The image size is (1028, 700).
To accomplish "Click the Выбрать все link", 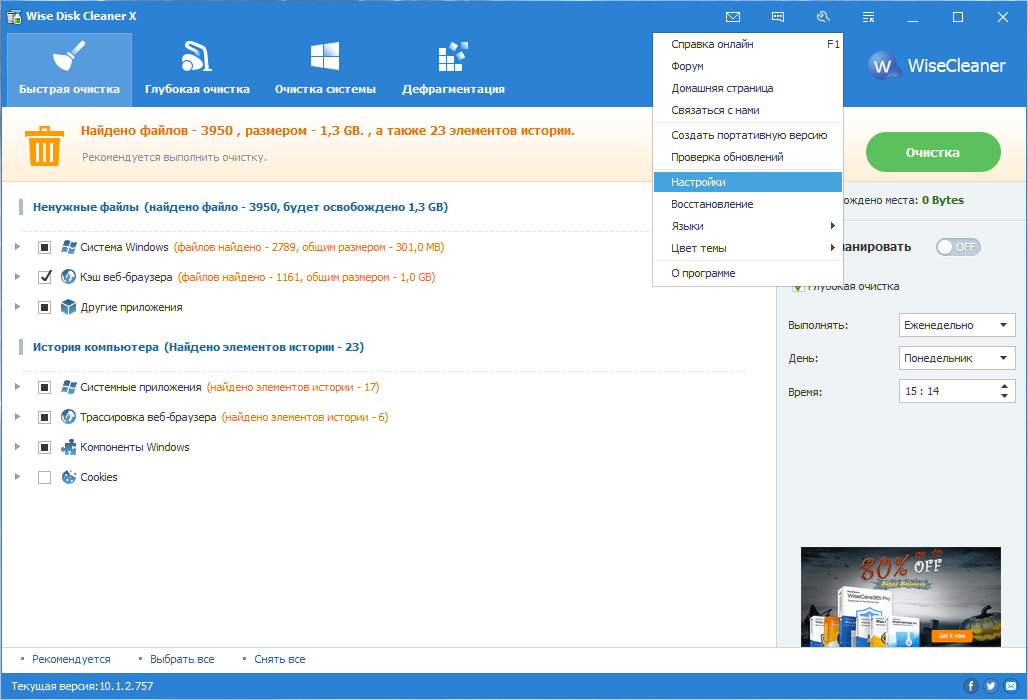I will click(x=182, y=659).
